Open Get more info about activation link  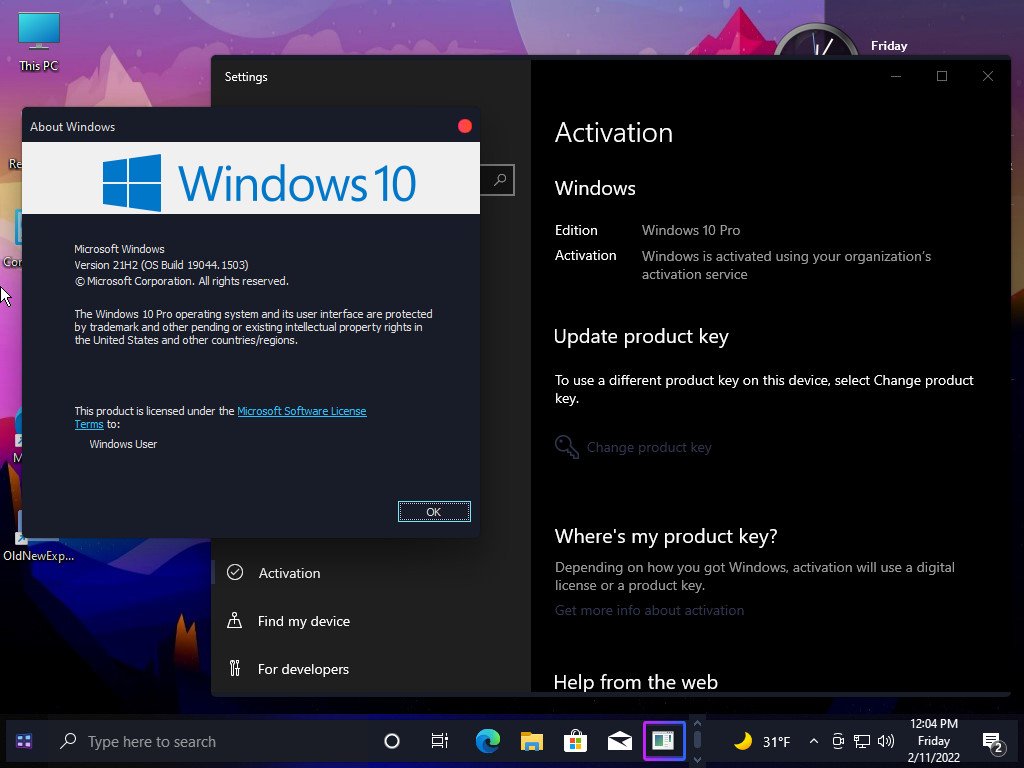(649, 610)
